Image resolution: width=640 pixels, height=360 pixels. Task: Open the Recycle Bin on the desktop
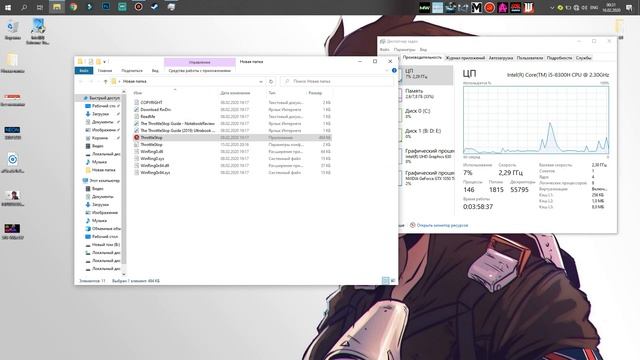13,29
